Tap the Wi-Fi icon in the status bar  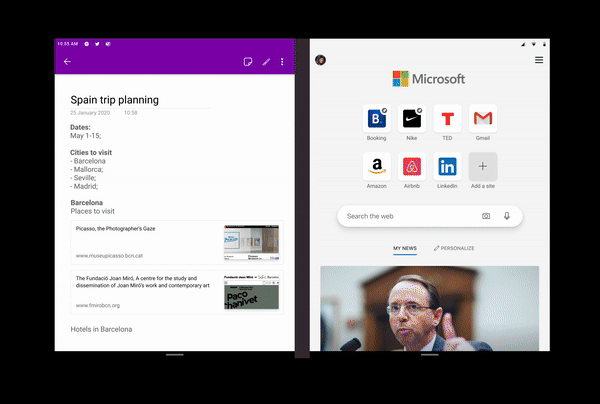click(x=533, y=44)
